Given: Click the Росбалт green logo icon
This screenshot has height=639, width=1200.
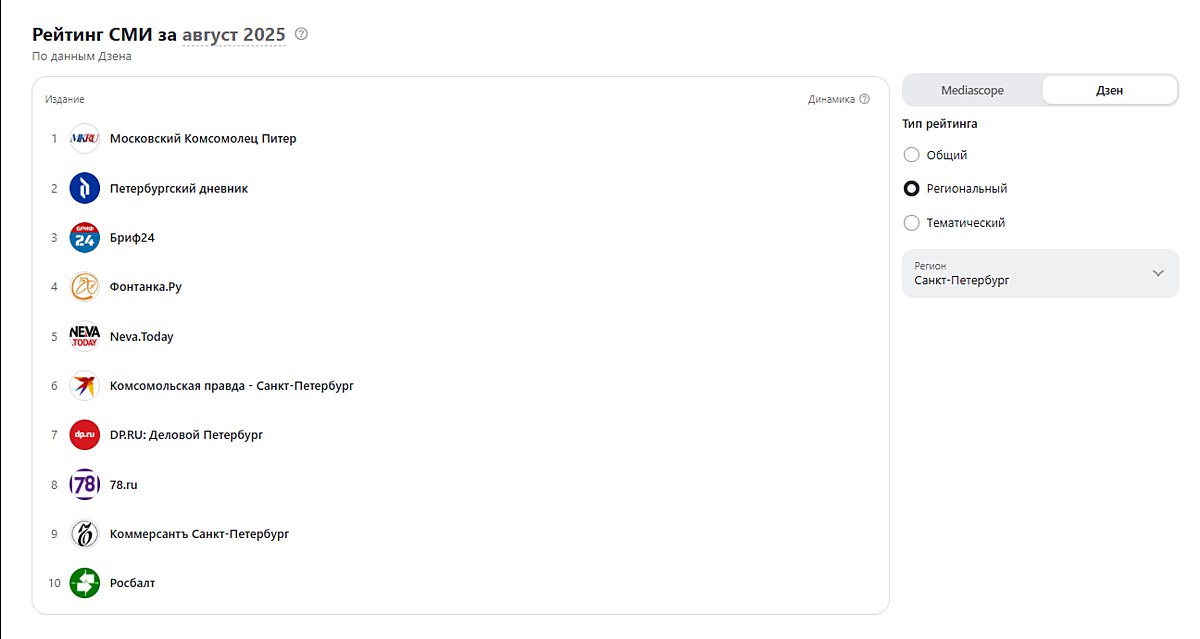Looking at the screenshot, I should click(x=85, y=583).
